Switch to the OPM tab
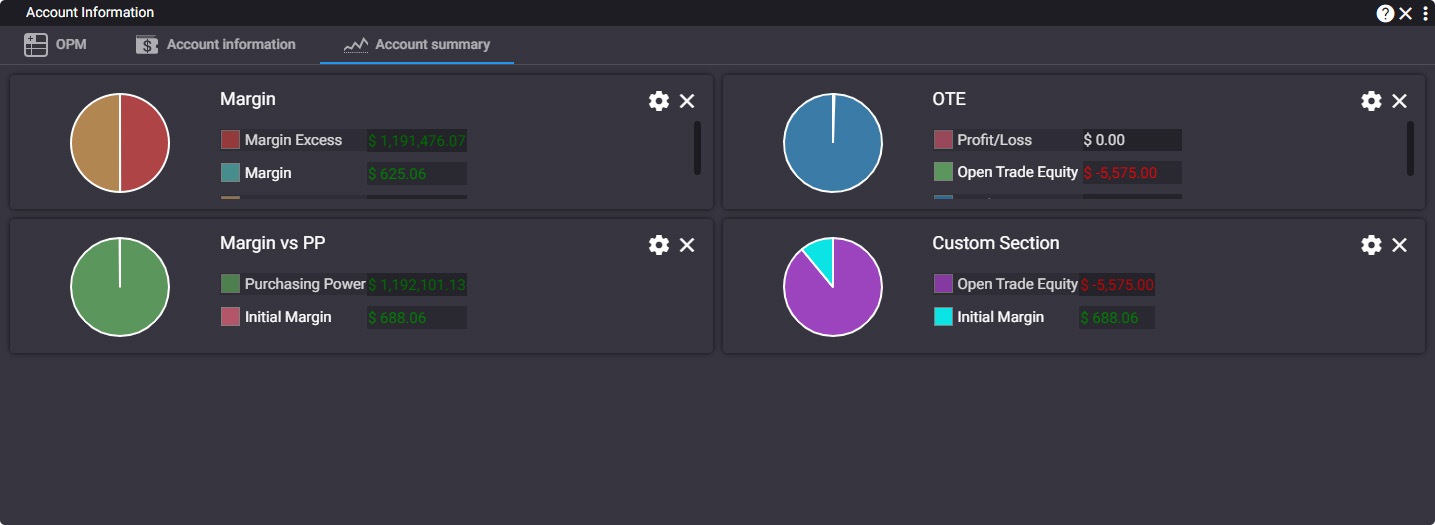 point(56,45)
